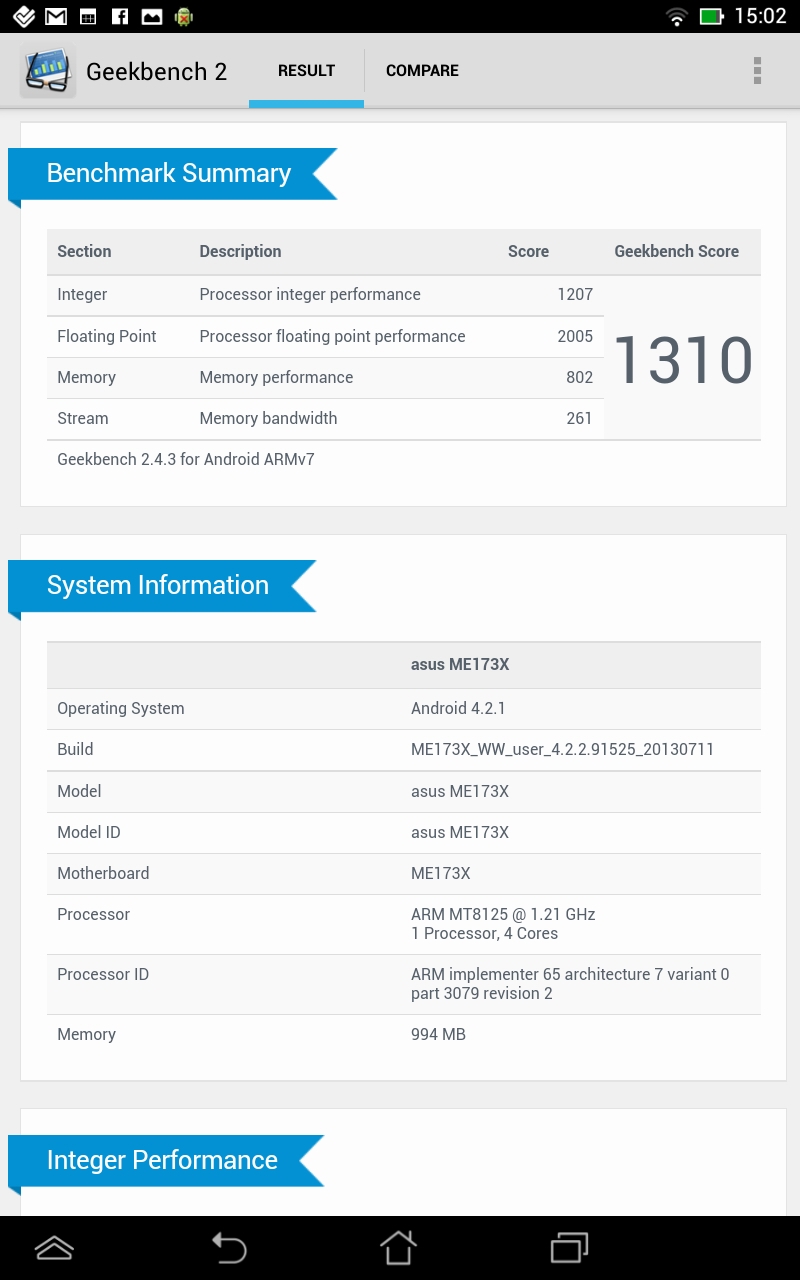Image resolution: width=800 pixels, height=1280 pixels.
Task: Tap the up-chevron icon in navigation bar
Action: (x=54, y=1248)
